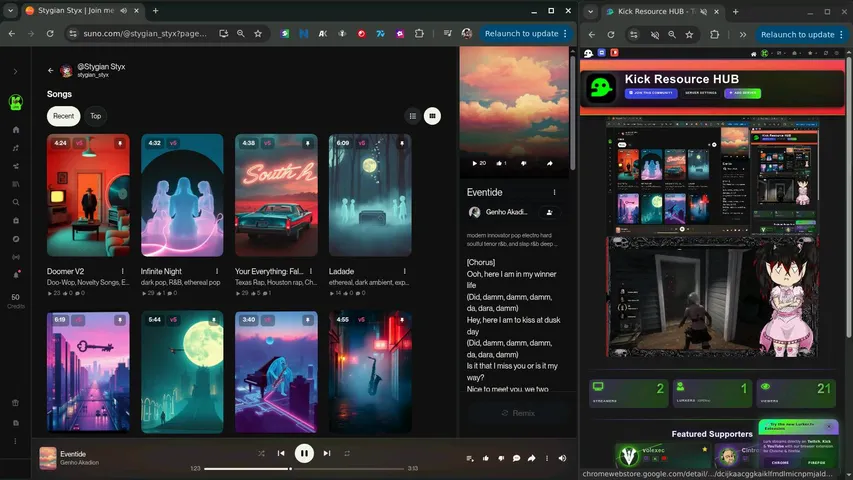Open the play queue icon in player bar
This screenshot has height=480, width=853.
(469, 458)
